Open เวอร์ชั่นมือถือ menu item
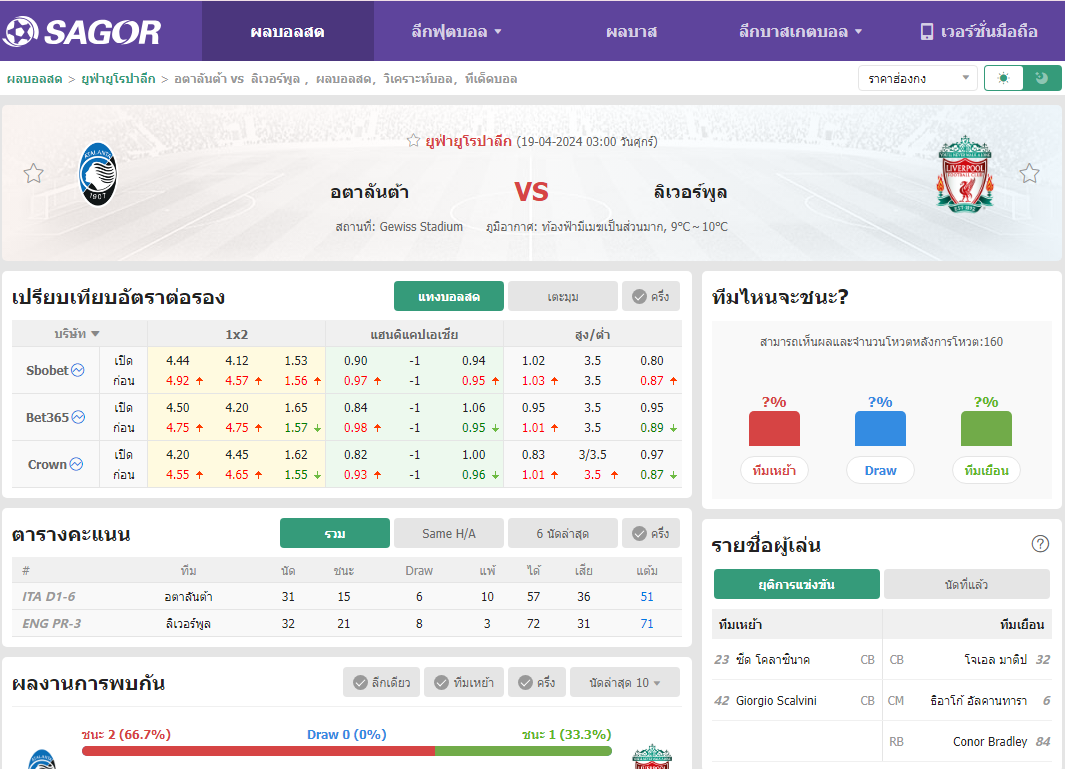This screenshot has height=769, width=1065. [979, 31]
